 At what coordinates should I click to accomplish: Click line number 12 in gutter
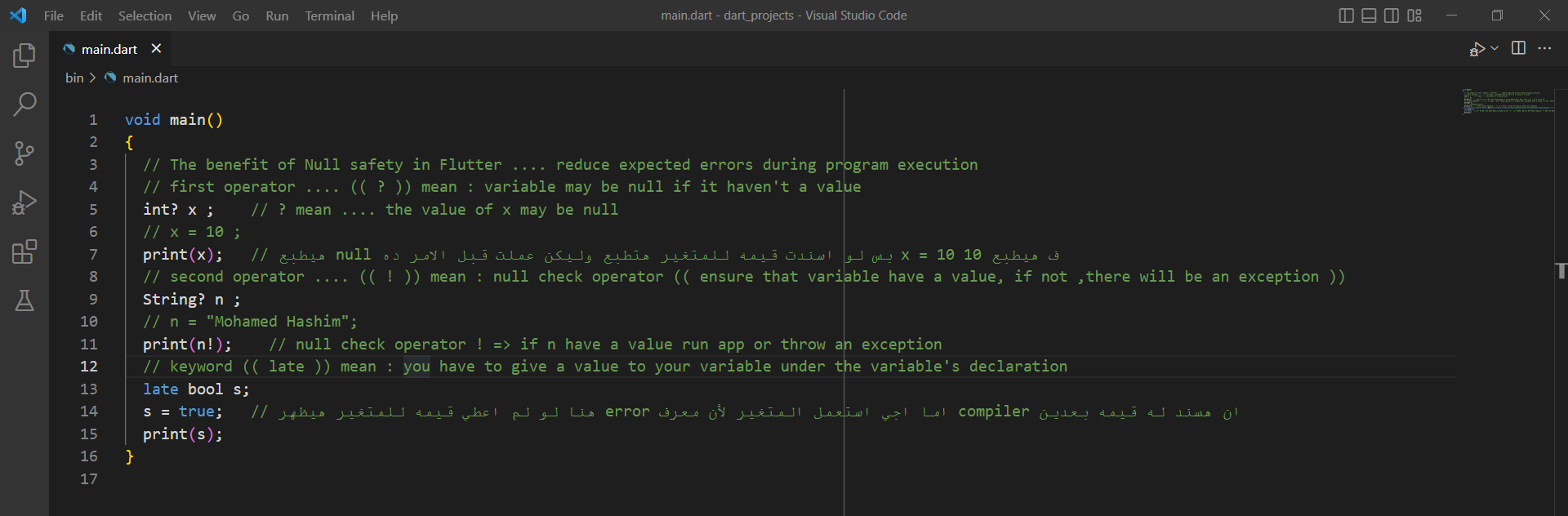[x=89, y=367]
